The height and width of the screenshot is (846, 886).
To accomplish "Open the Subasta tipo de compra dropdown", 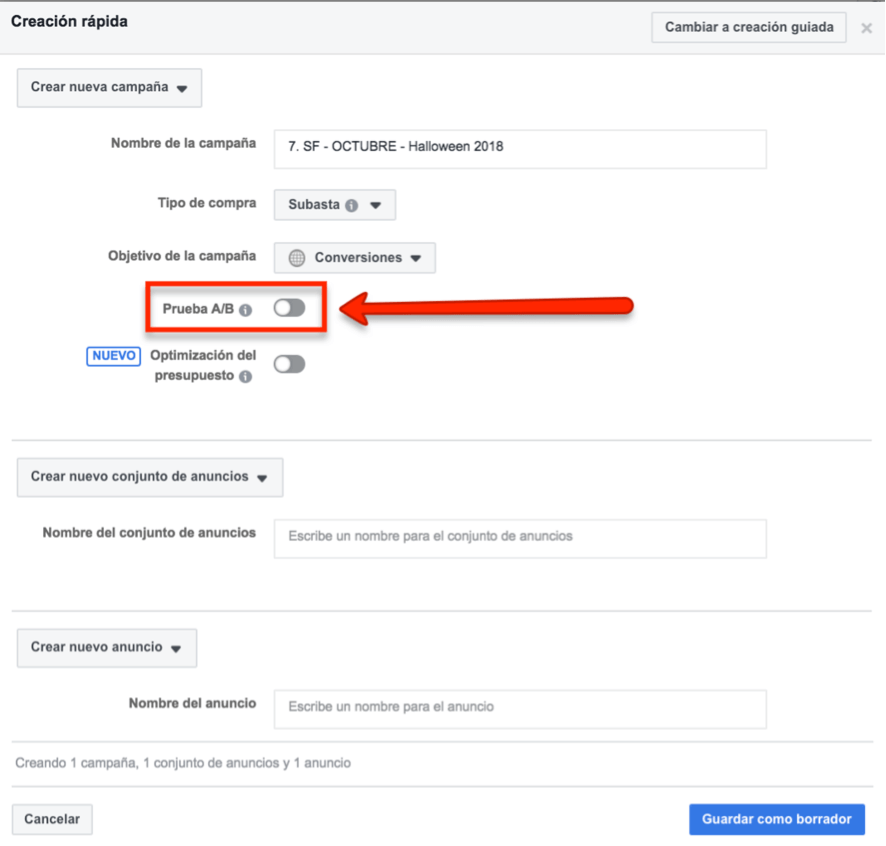I will [335, 206].
